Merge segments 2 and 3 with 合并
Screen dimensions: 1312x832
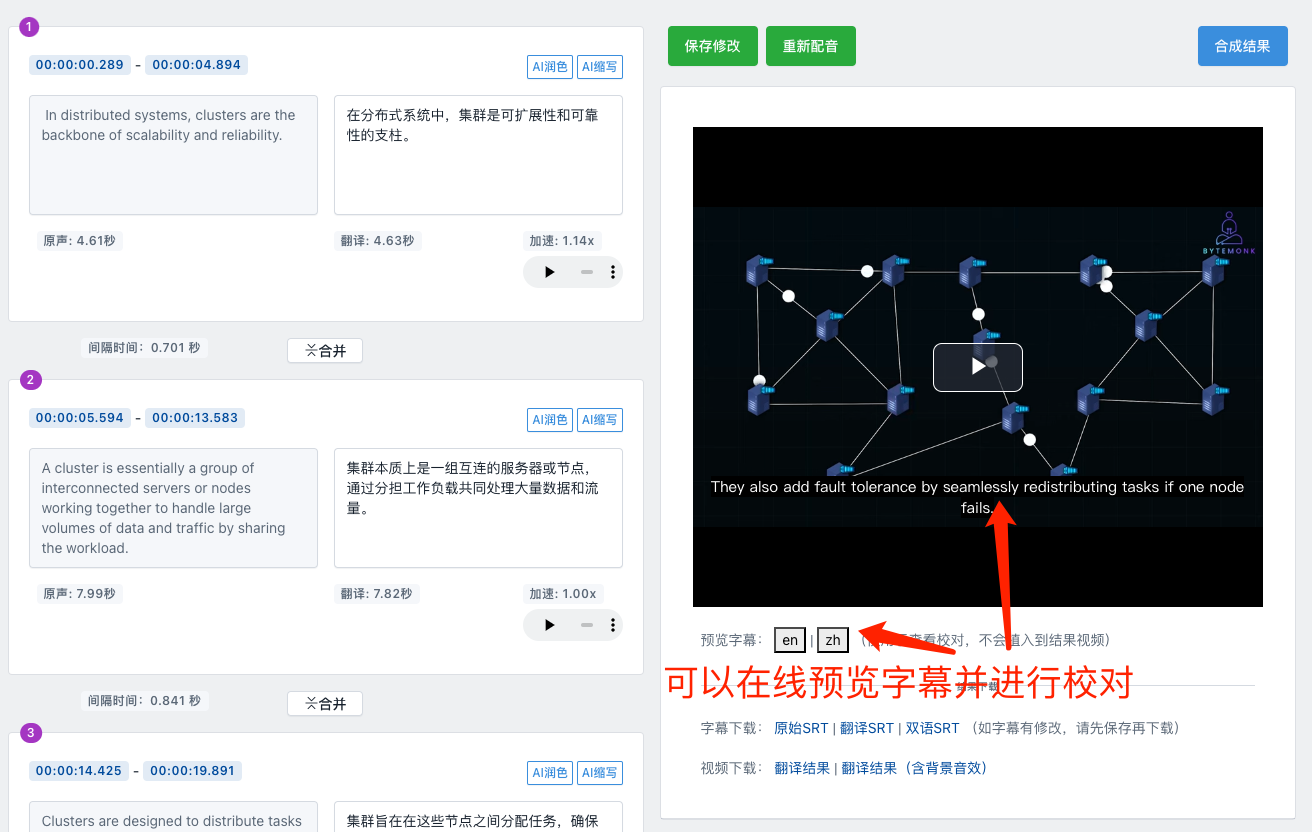click(x=325, y=704)
